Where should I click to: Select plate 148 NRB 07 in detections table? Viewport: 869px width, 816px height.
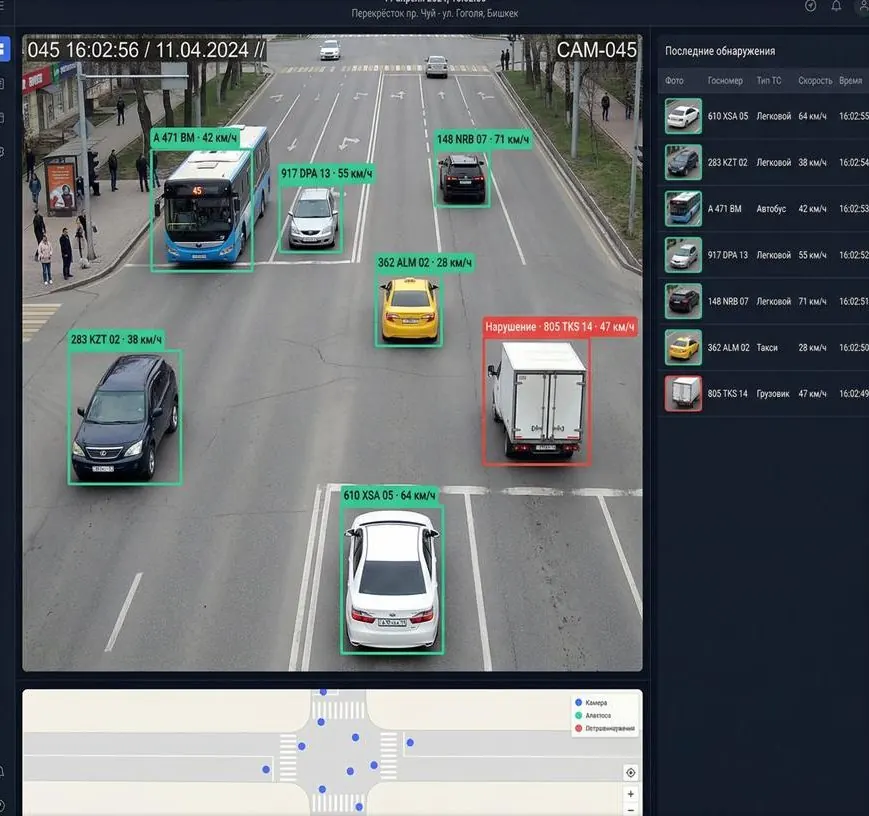[x=728, y=302]
